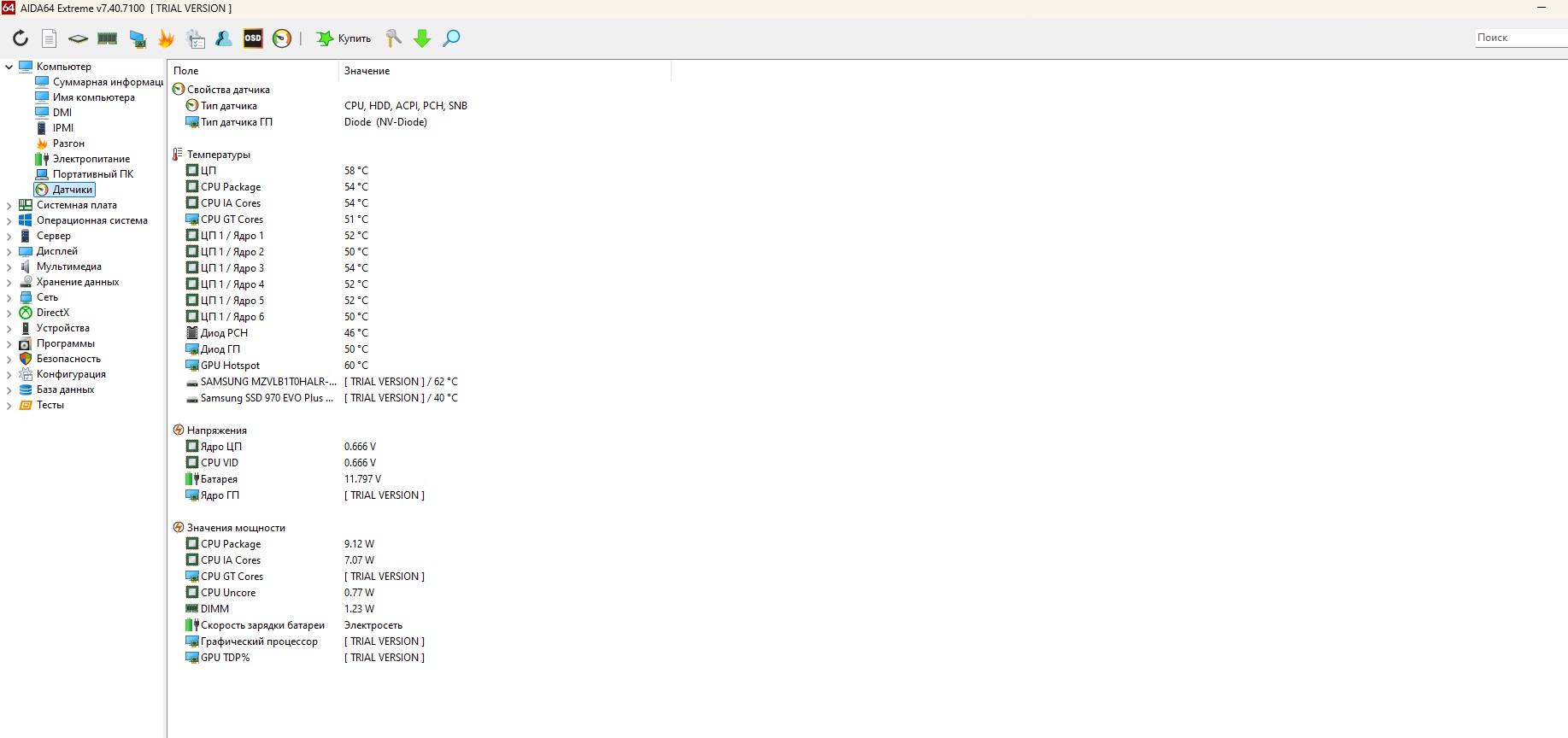Select ЦП 1 / Ядро 3 row
The image size is (1568, 738).
click(x=232, y=268)
